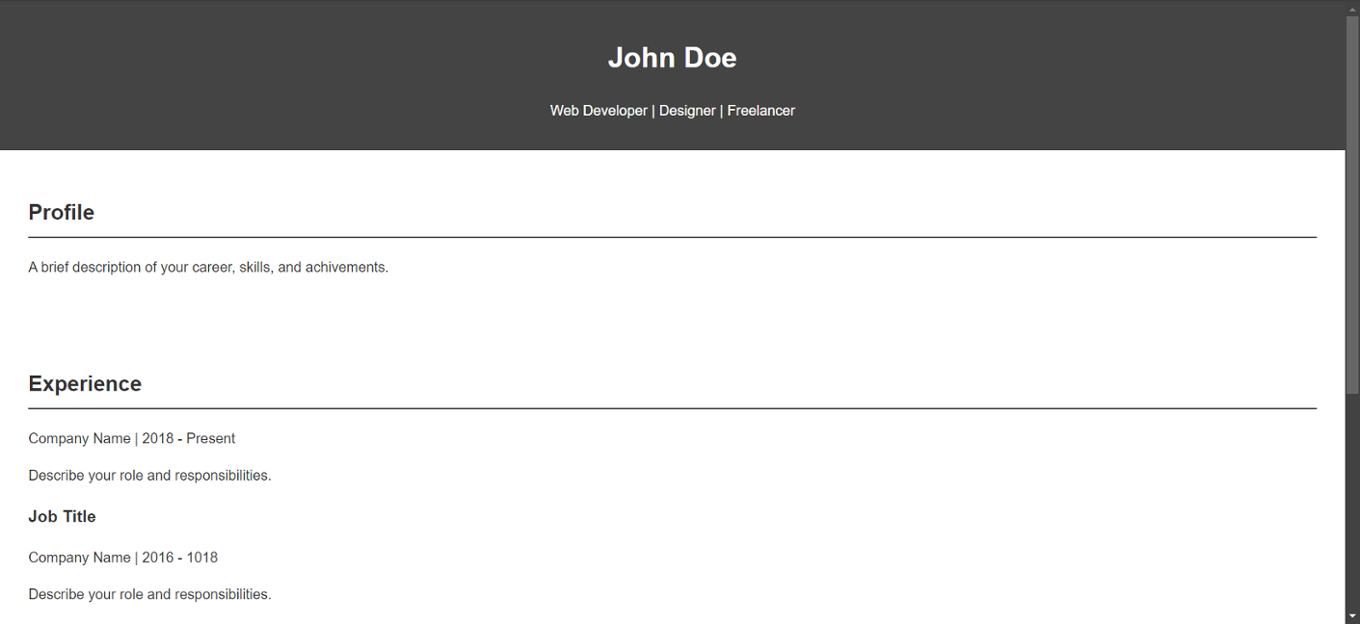Image resolution: width=1360 pixels, height=624 pixels.
Task: Click the role description below Job Title
Action: (x=150, y=594)
